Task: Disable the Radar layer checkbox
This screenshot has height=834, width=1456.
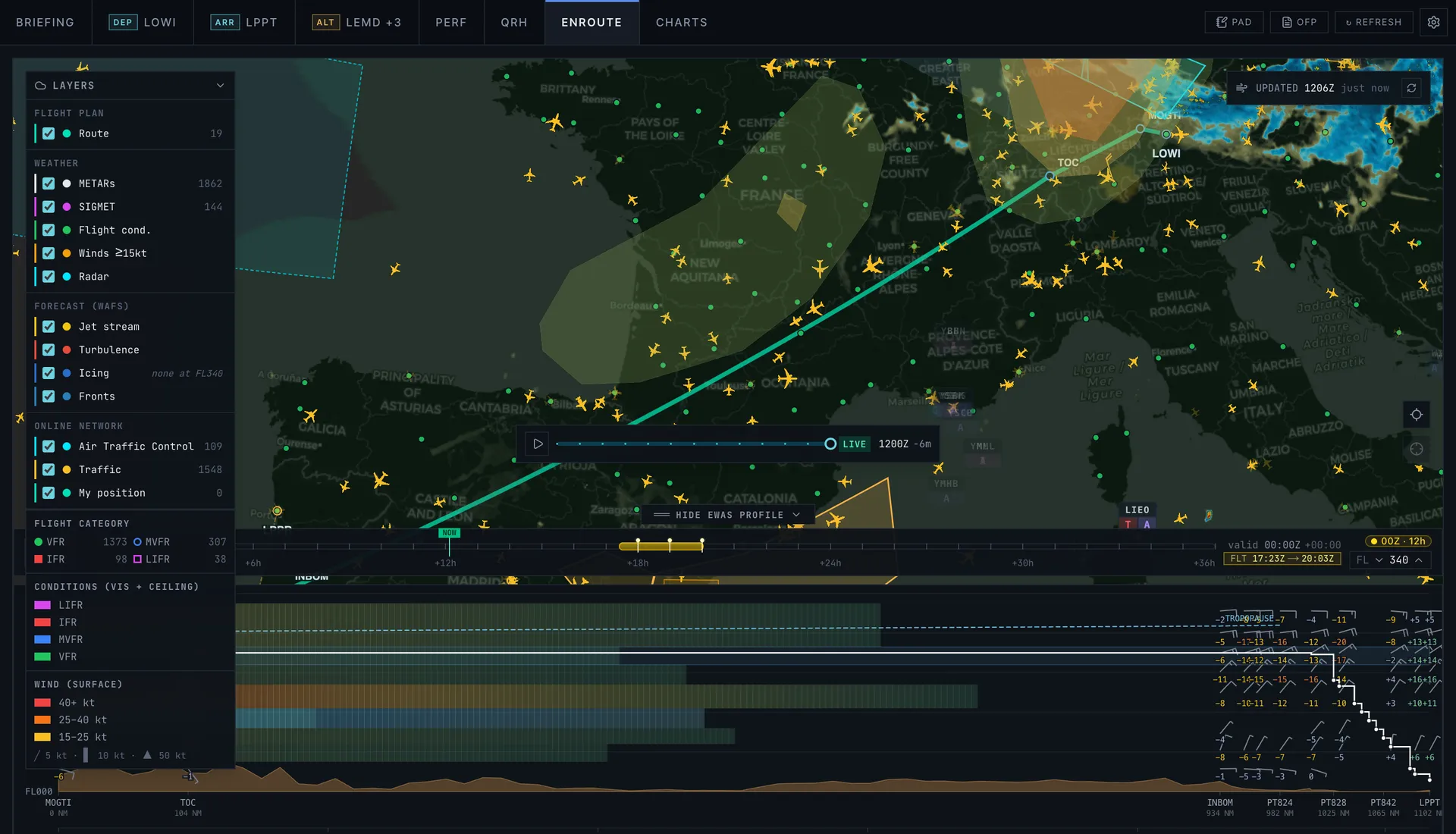Action: coord(49,277)
